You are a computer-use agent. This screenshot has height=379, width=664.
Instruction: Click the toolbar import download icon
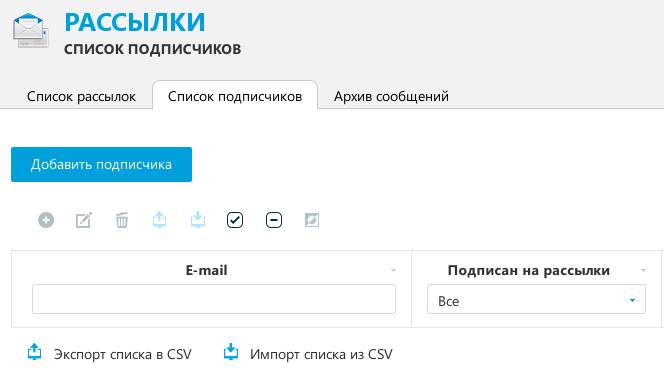click(x=198, y=220)
